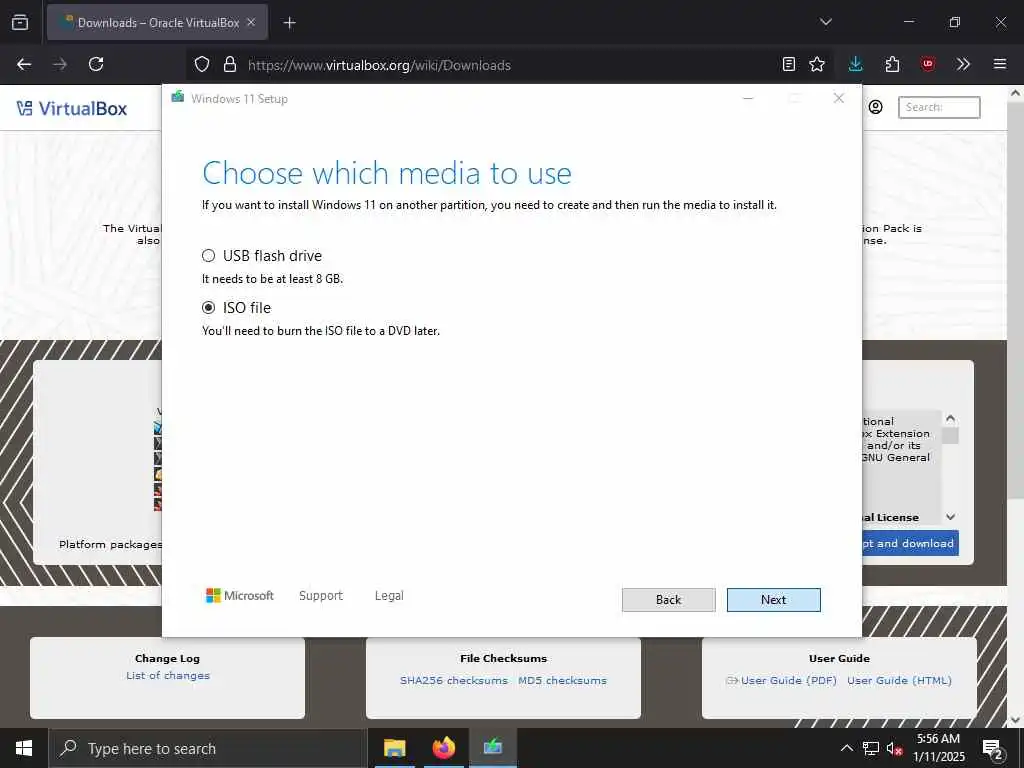Open the Firefox list all tabs dropdown
The height and width of the screenshot is (768, 1024).
[825, 22]
